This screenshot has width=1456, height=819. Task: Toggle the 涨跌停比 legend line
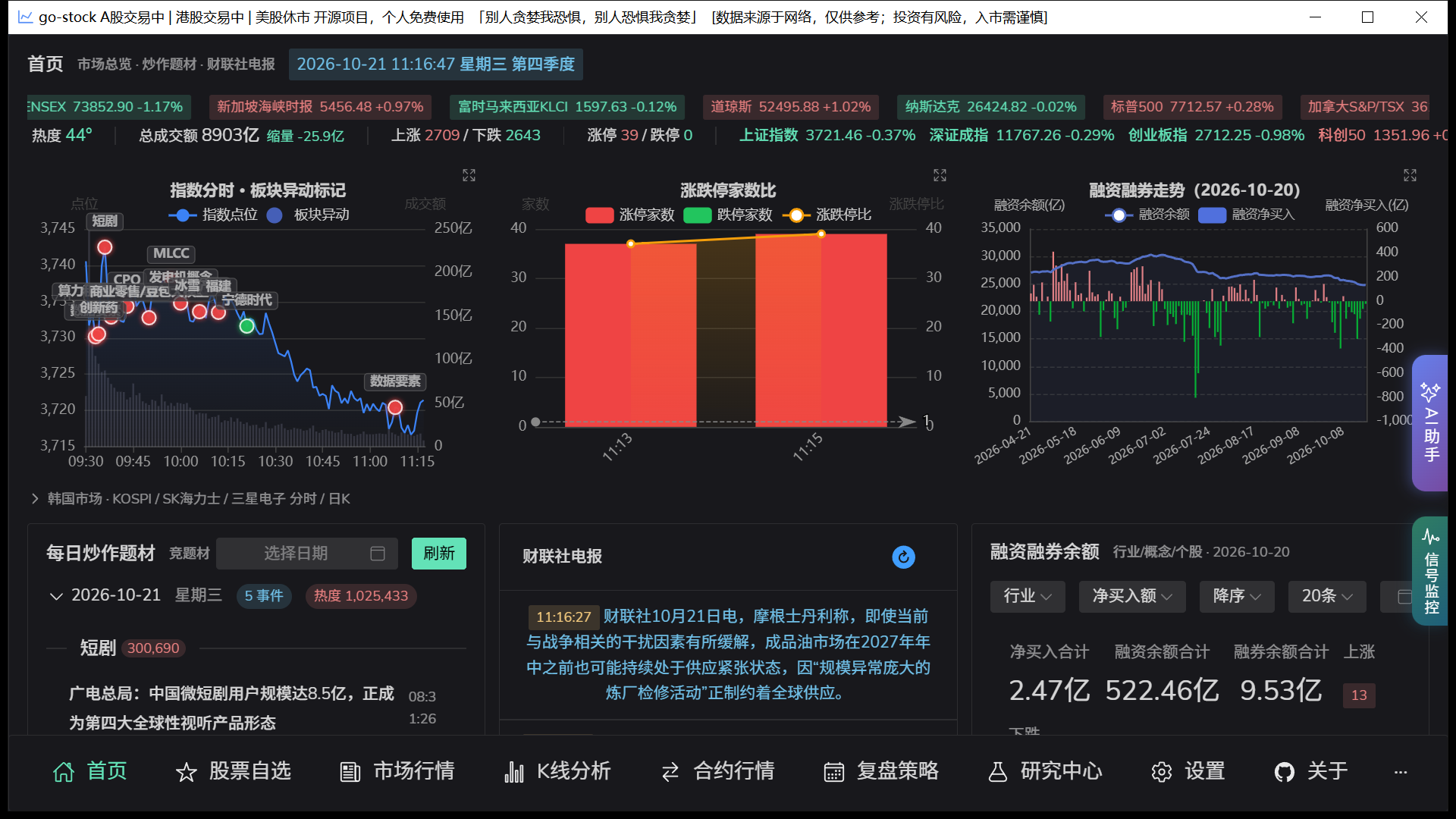[827, 215]
